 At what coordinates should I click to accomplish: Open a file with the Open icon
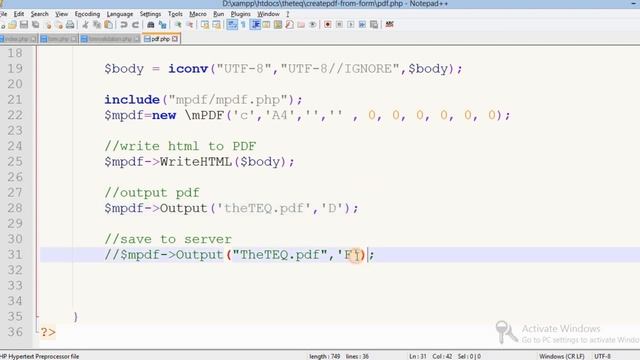tap(12, 25)
